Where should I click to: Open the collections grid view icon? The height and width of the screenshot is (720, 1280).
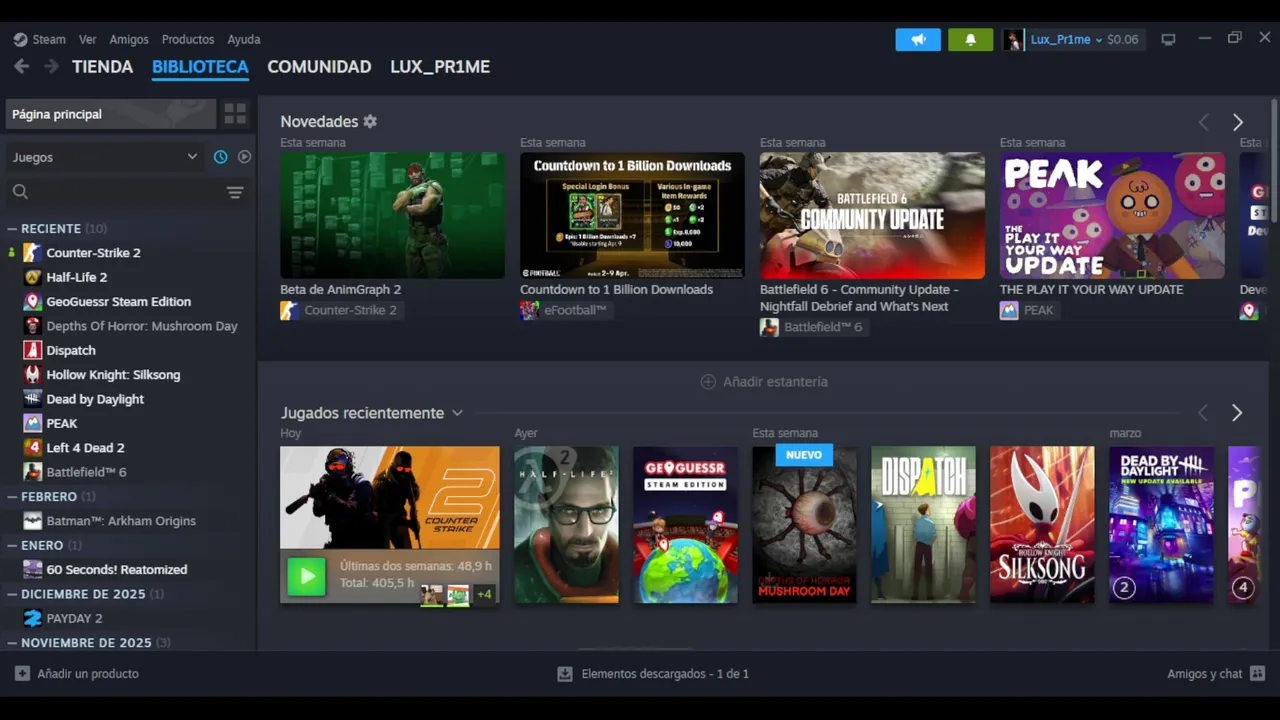(x=235, y=114)
